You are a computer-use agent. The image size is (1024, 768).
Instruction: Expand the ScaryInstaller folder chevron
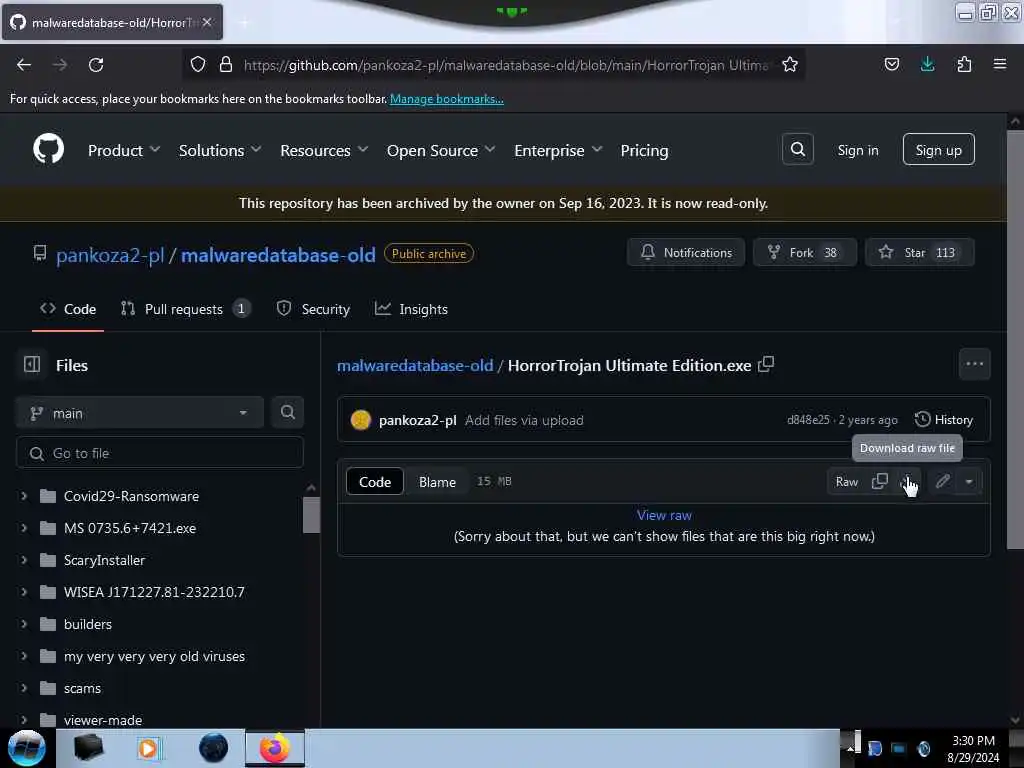pyautogui.click(x=24, y=560)
